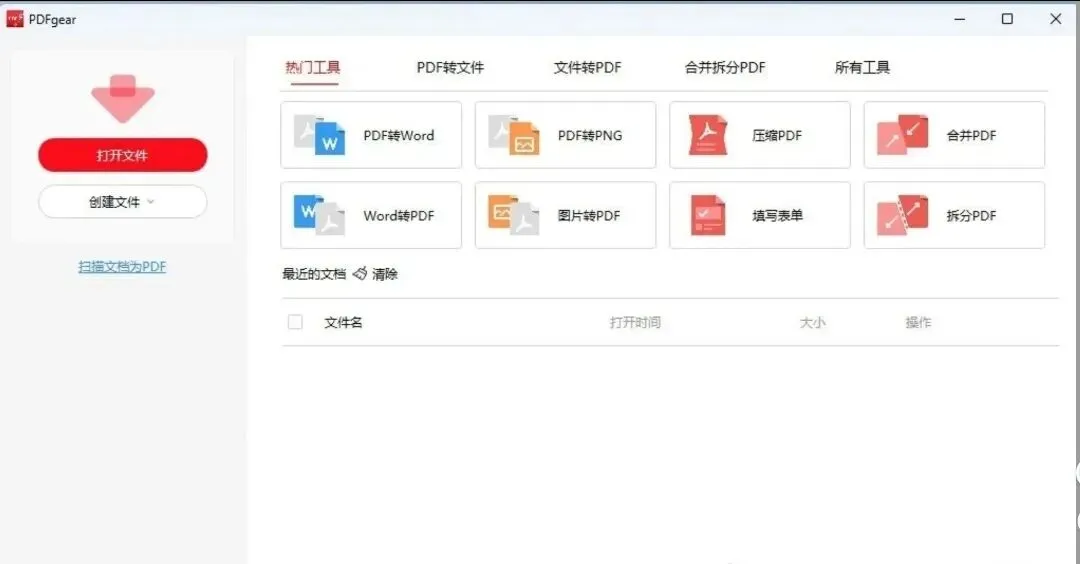Click the red 打开文件 button
Screen dimensions: 1080x564
pyautogui.click(x=123, y=155)
